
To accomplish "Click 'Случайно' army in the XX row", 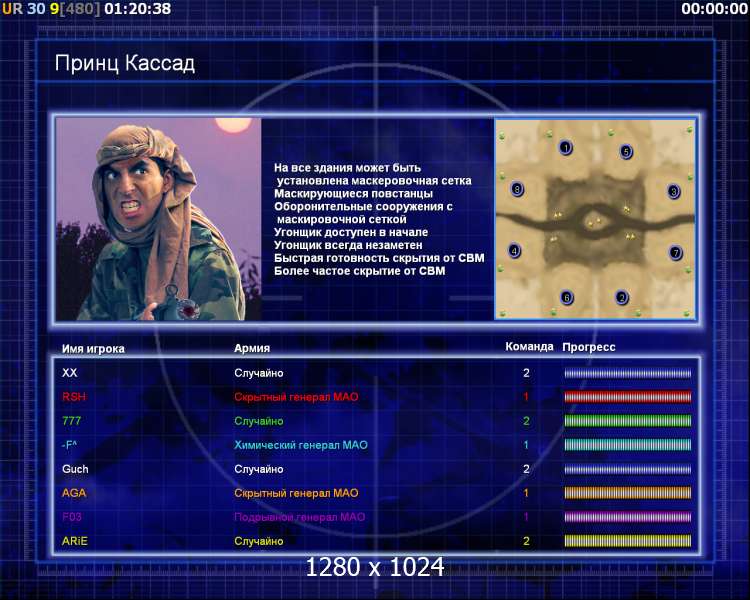I will (x=259, y=373).
